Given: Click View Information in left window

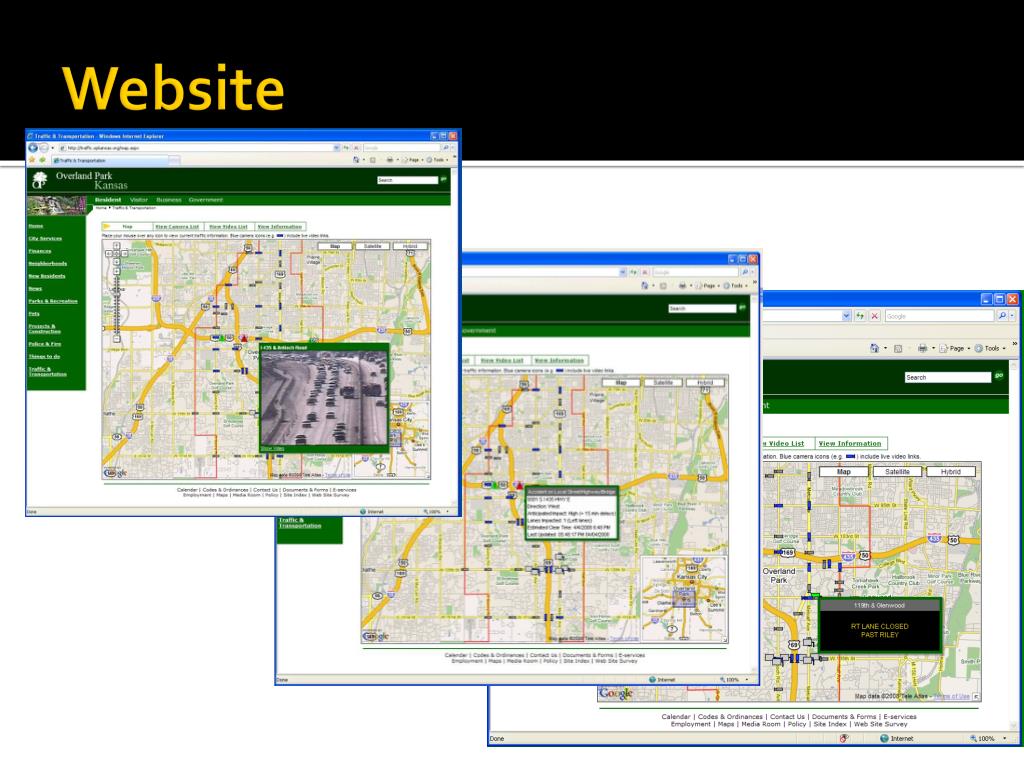Looking at the screenshot, I should (x=280, y=227).
